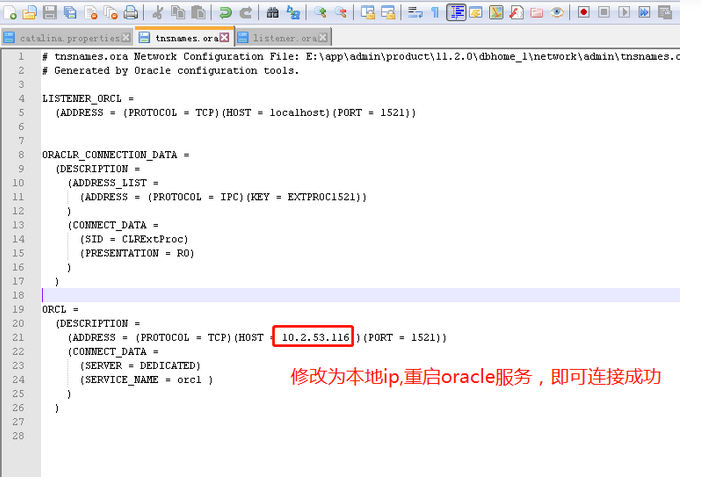This screenshot has height=479, width=701.
Task: Place cursor on highlighted empty line 18
Action: (361, 295)
